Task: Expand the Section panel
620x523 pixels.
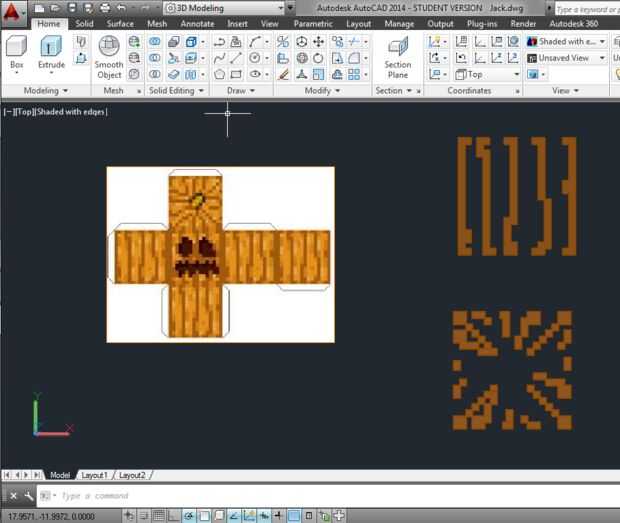Action: point(393,91)
